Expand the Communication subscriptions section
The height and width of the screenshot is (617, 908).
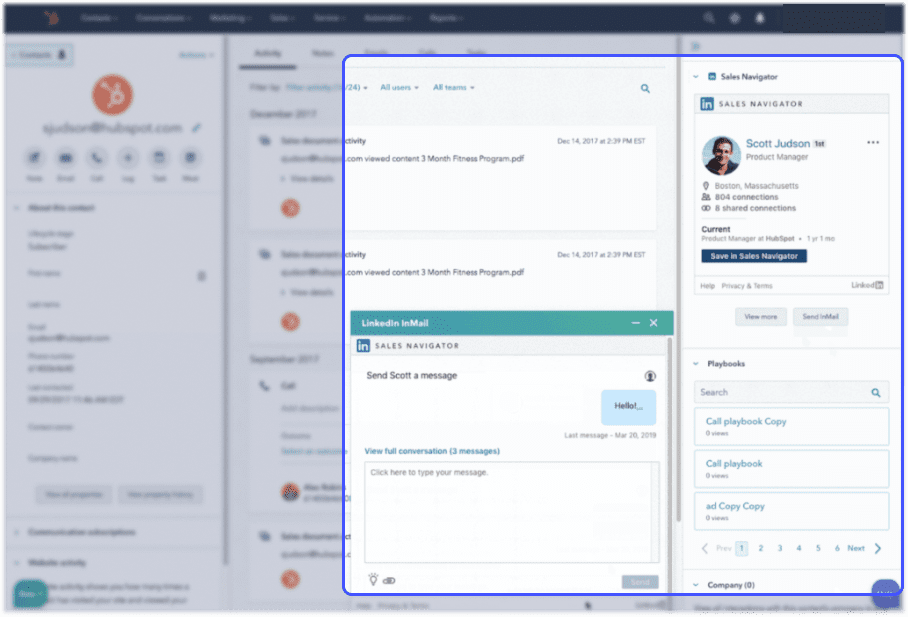pos(17,532)
